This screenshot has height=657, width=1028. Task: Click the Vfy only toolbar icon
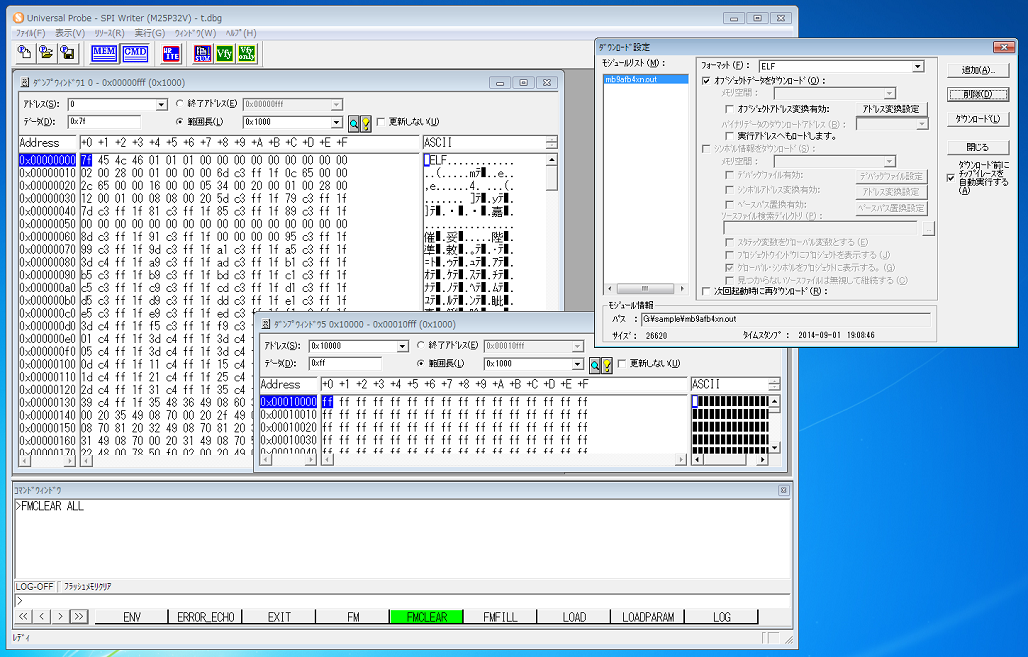(x=246, y=54)
